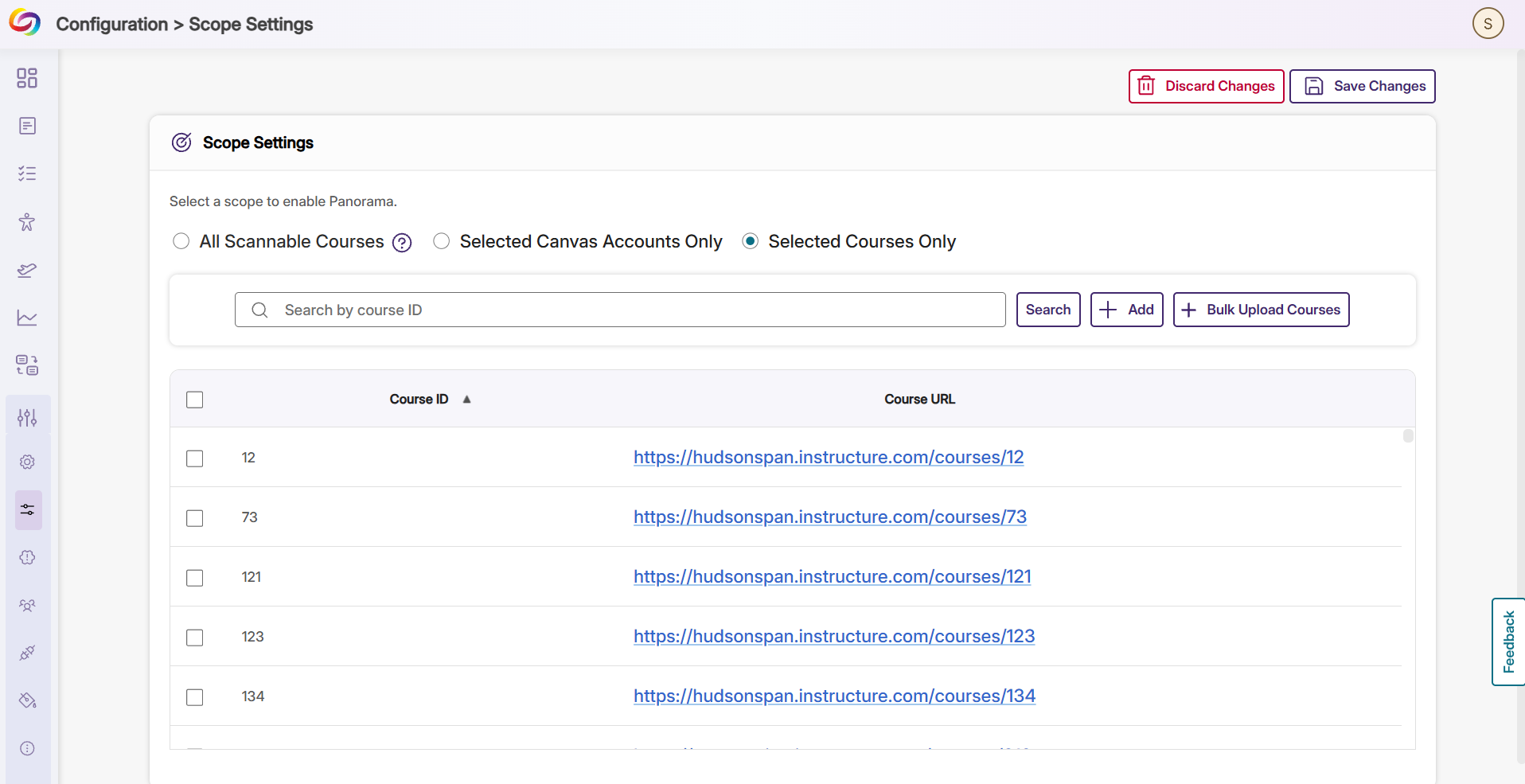
Task: Open the Feedback side tab
Action: 1508,642
